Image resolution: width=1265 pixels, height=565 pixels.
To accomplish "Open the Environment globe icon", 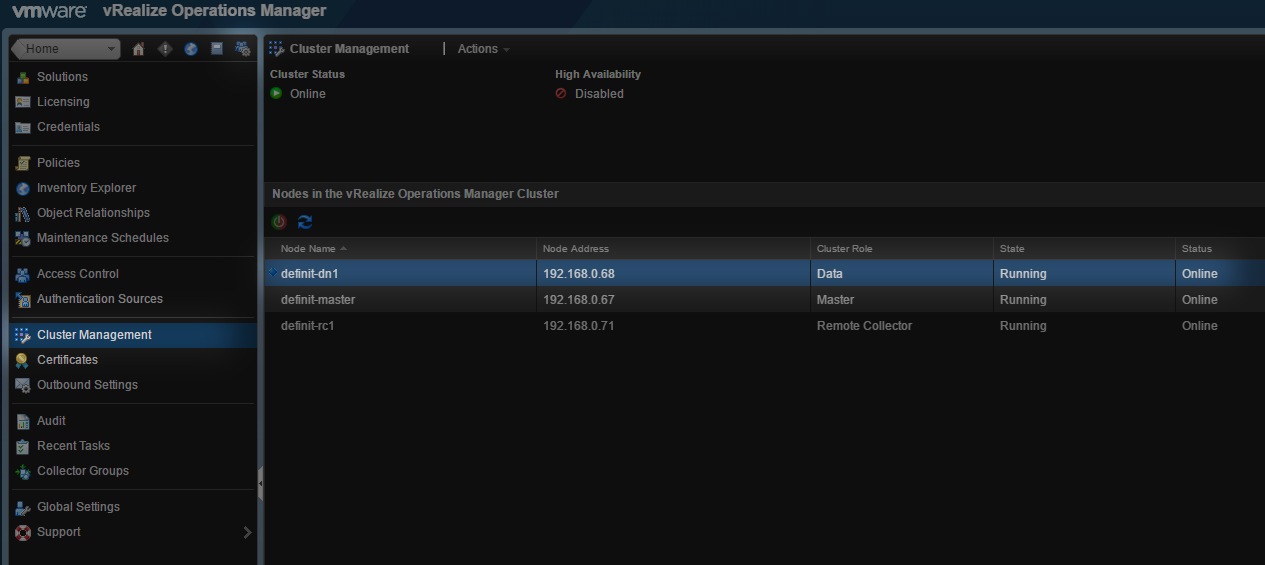I will (x=191, y=49).
